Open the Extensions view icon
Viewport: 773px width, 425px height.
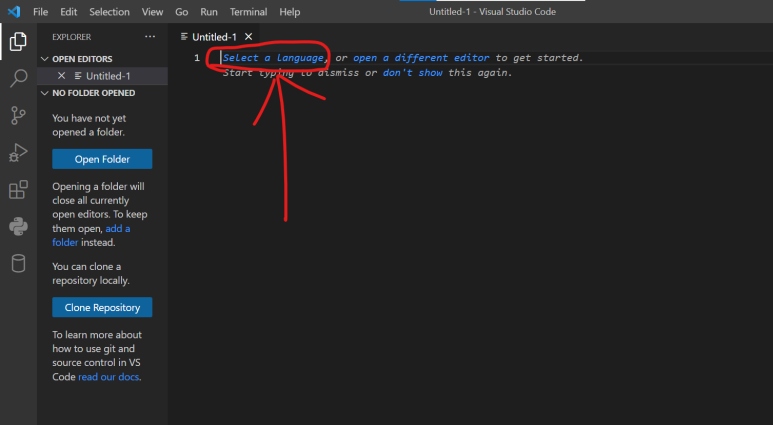(18, 189)
